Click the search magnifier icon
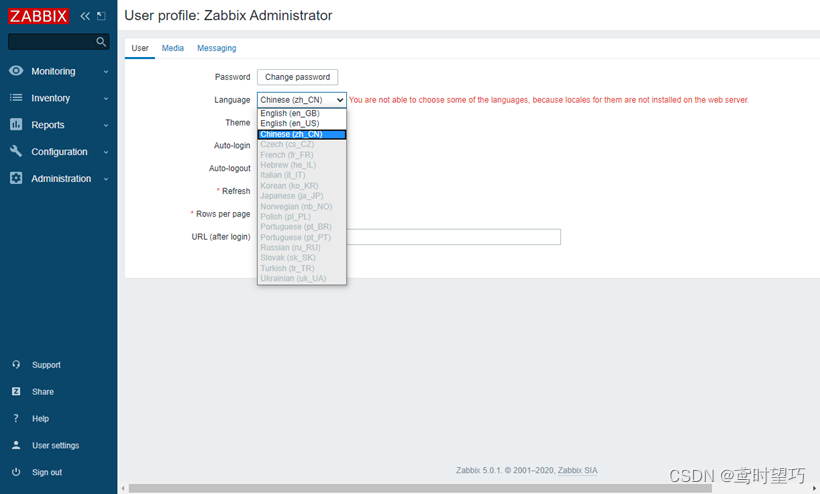Viewport: 820px width, 494px height. (101, 41)
